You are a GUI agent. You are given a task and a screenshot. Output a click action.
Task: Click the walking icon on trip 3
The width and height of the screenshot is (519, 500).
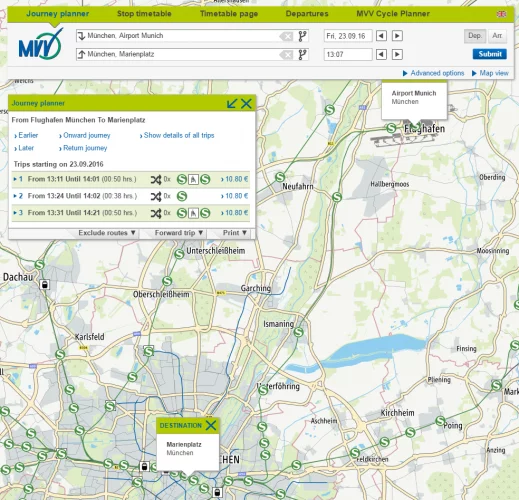click(193, 213)
